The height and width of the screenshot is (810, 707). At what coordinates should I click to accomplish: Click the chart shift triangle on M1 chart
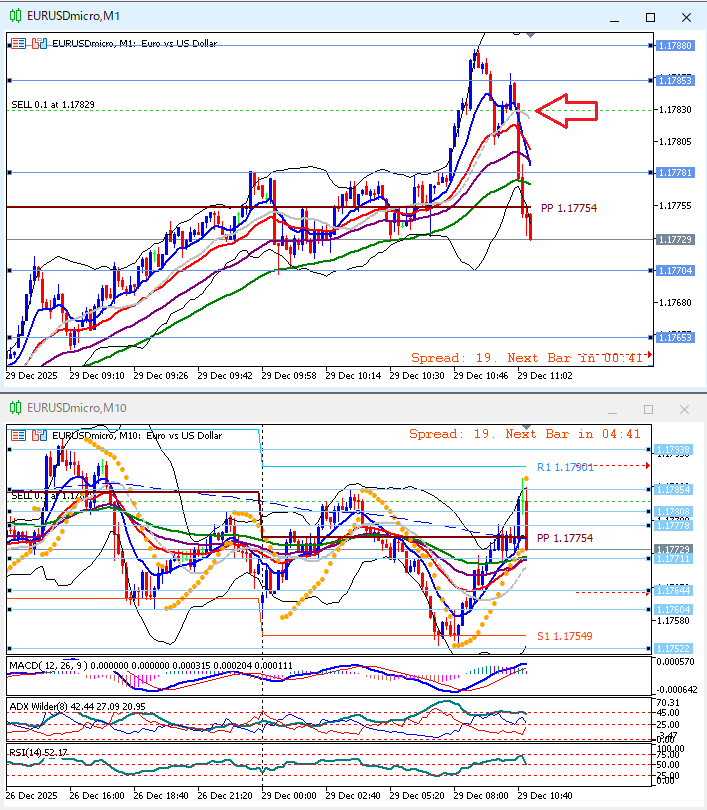coord(531,35)
